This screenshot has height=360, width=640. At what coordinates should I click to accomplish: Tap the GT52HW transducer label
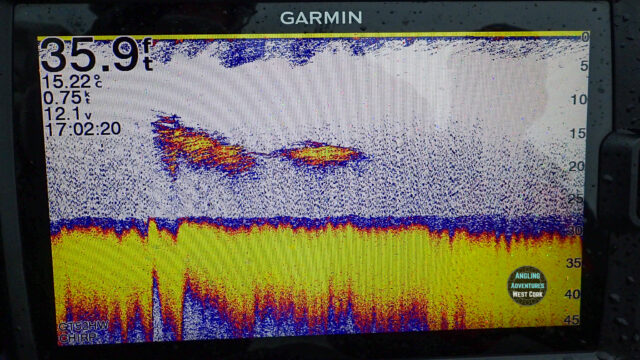pyautogui.click(x=83, y=327)
